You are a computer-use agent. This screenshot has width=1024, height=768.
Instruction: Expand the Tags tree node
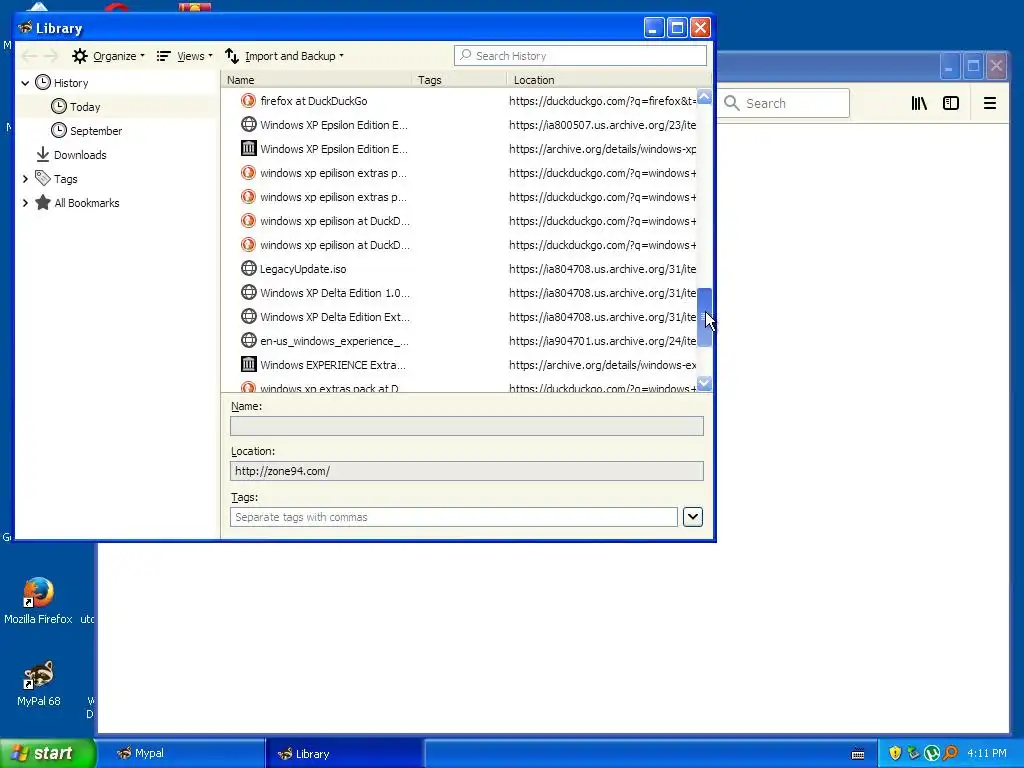click(x=25, y=179)
